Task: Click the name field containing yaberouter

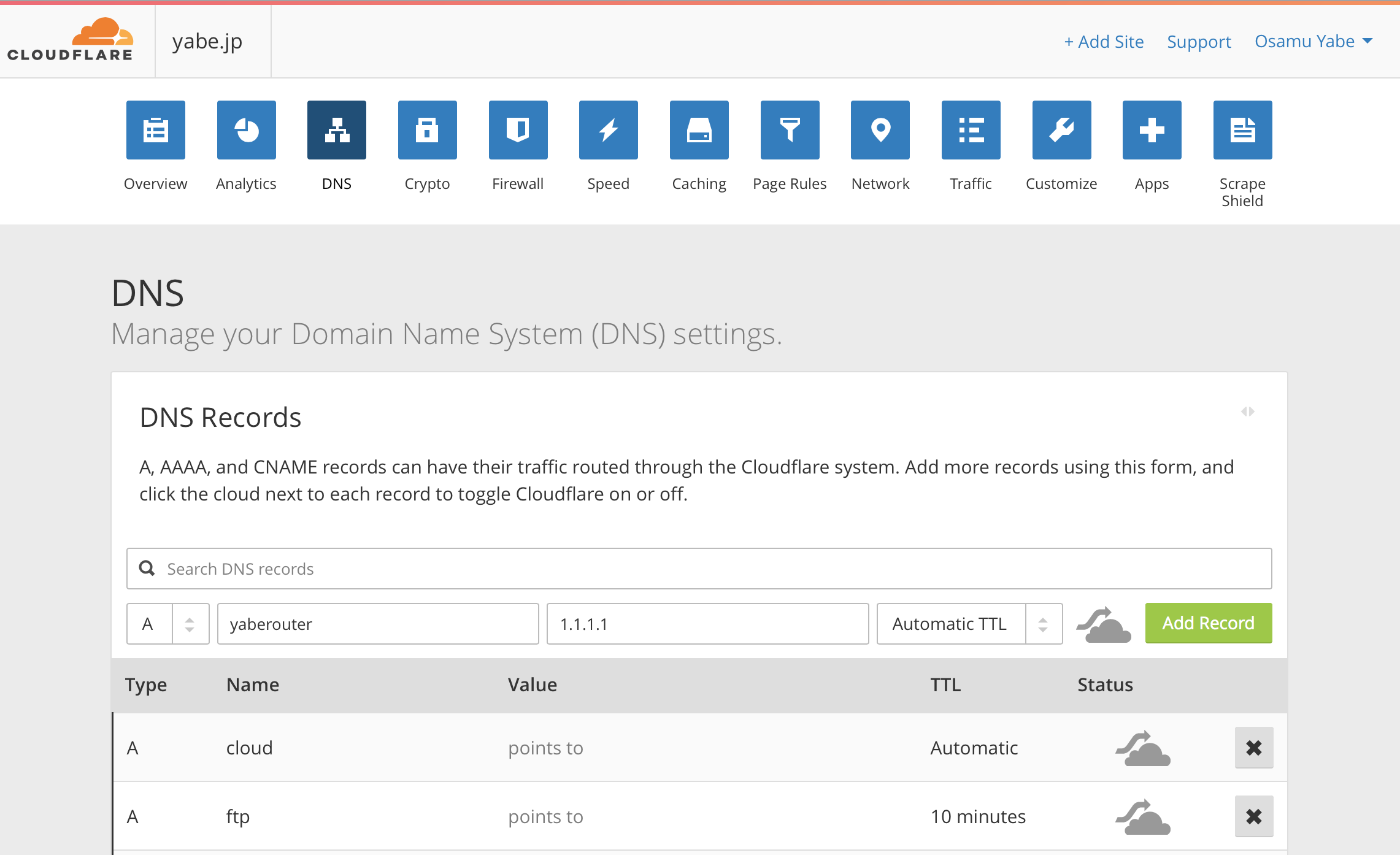Action: [378, 624]
